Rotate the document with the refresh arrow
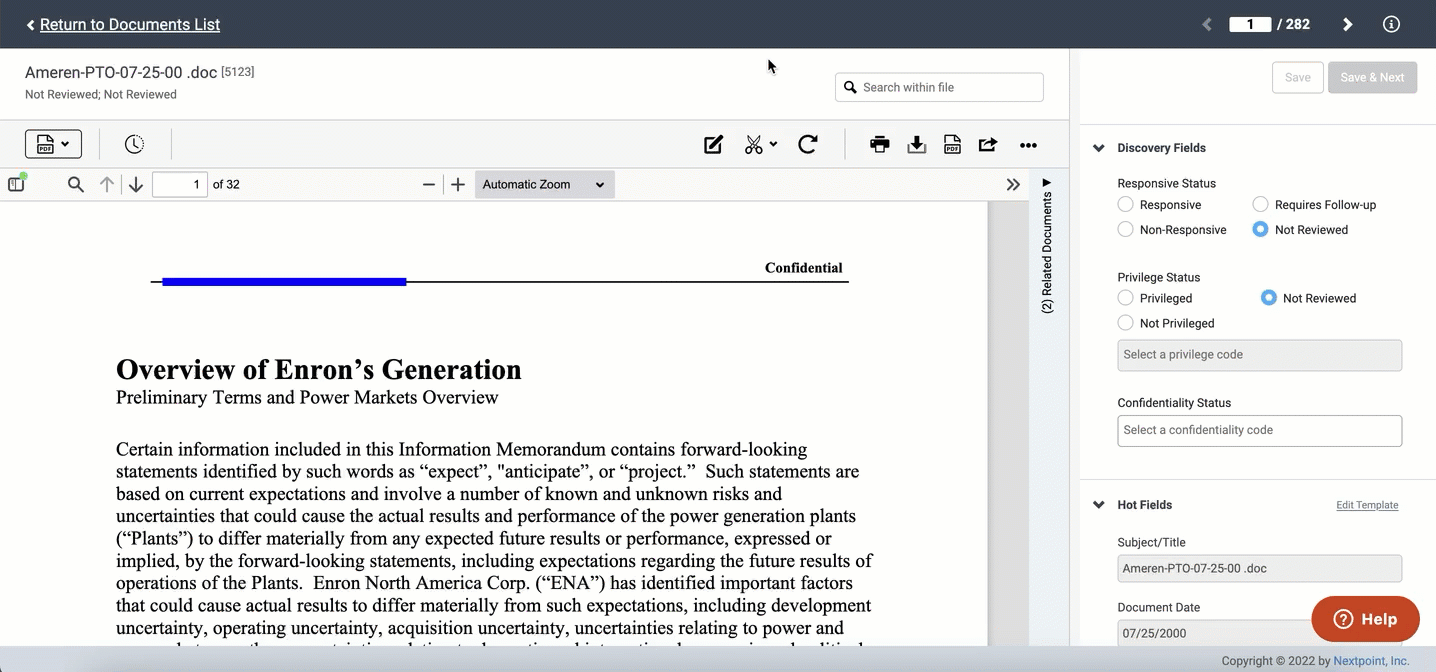Image resolution: width=1436 pixels, height=672 pixels. point(808,145)
